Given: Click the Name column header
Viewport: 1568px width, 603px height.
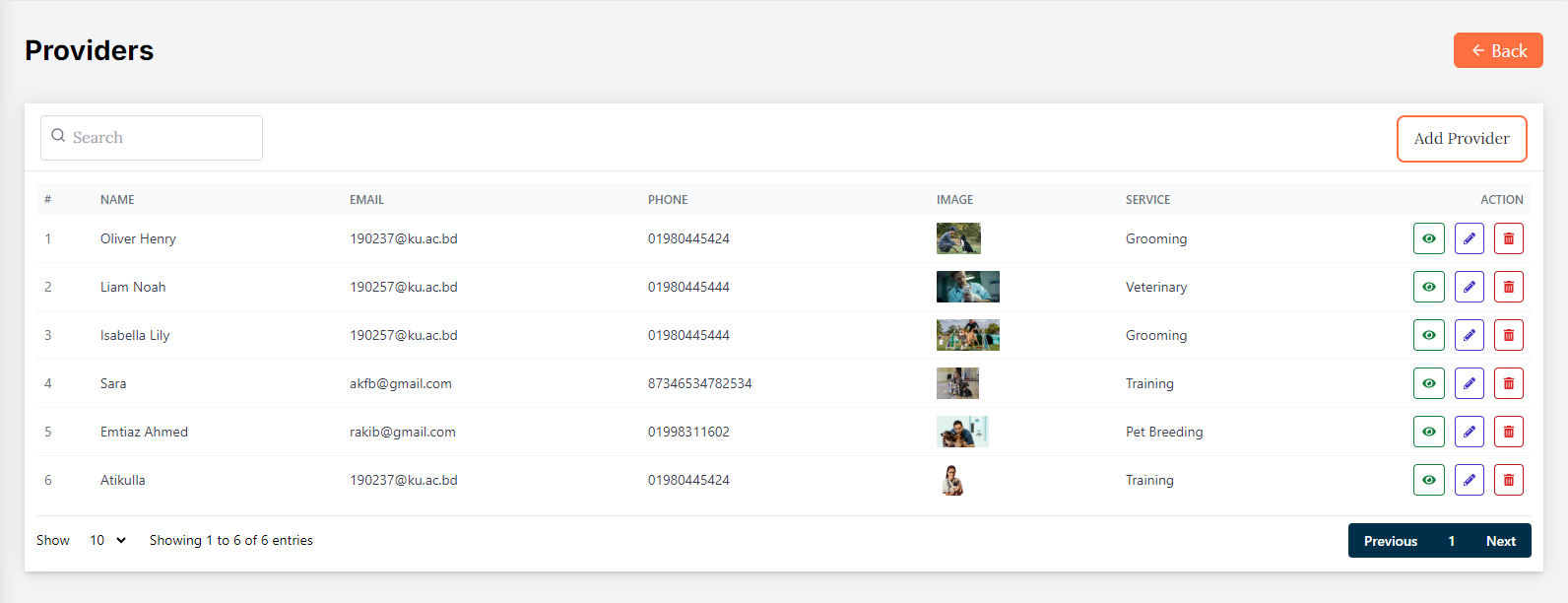Looking at the screenshot, I should coord(117,199).
